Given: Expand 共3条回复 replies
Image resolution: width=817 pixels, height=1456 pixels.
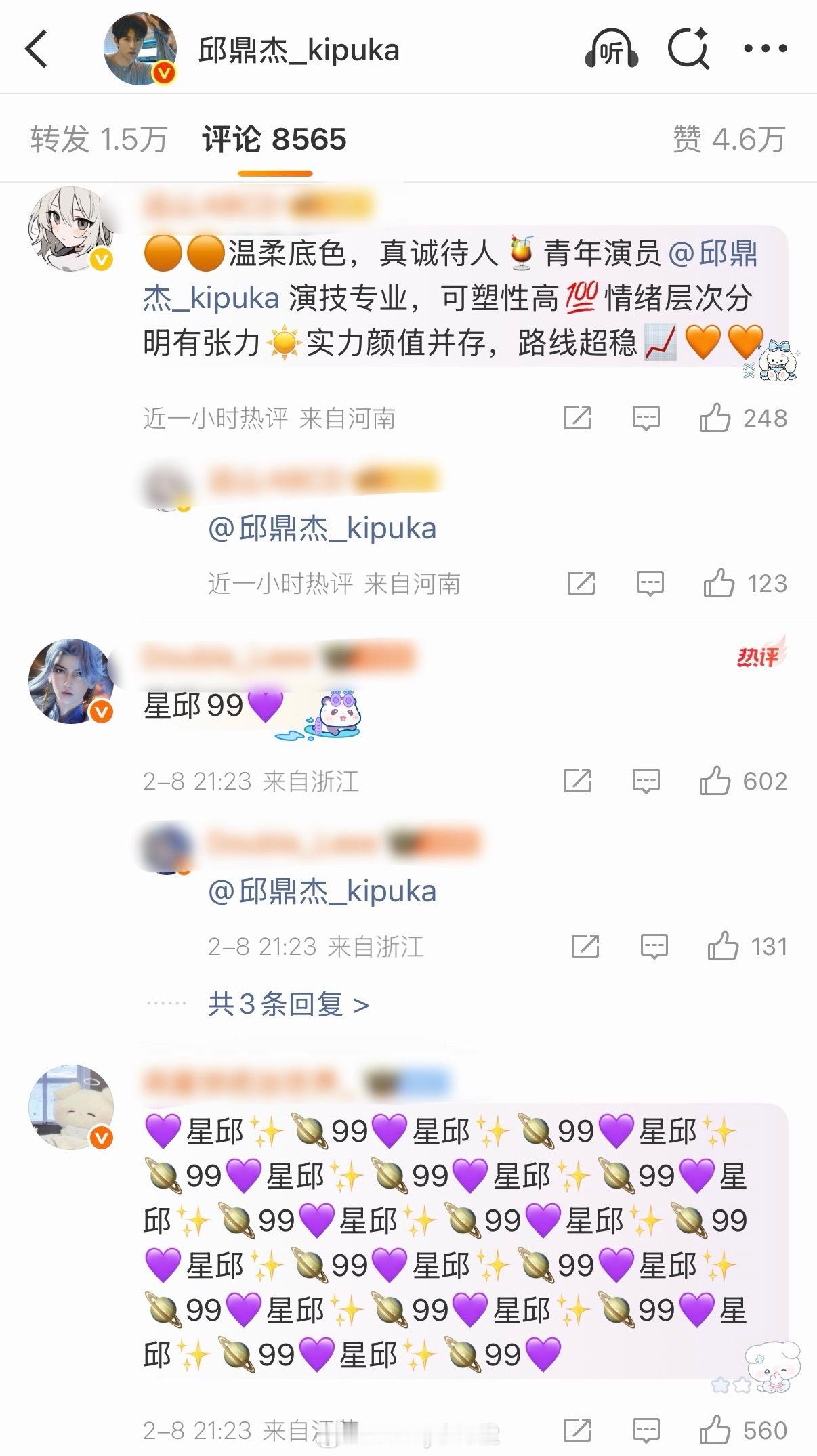Looking at the screenshot, I should (289, 1004).
